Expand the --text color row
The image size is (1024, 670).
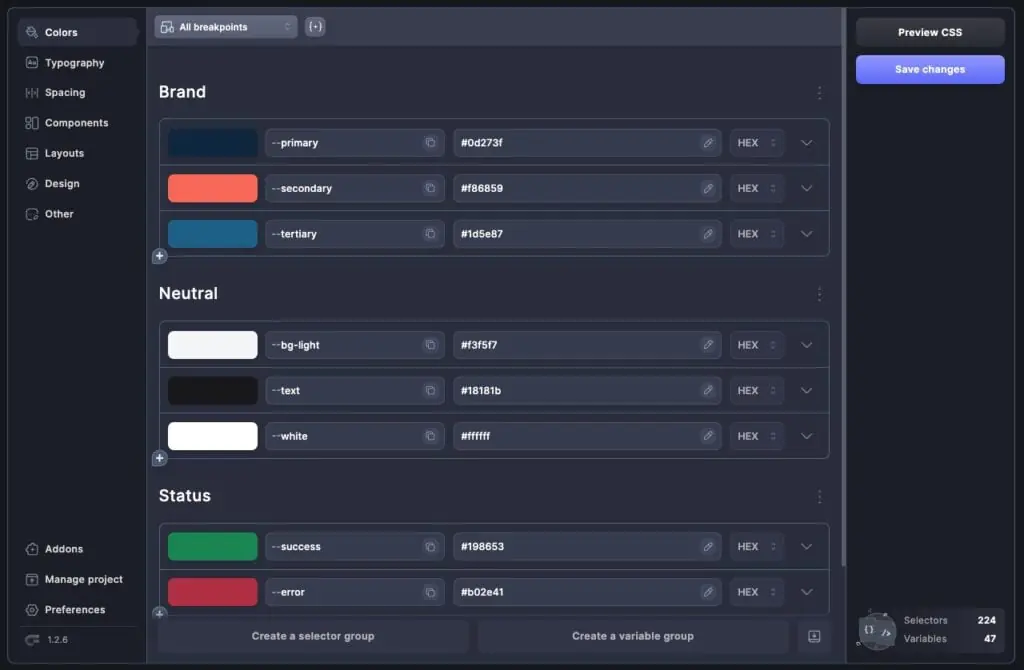(x=807, y=391)
